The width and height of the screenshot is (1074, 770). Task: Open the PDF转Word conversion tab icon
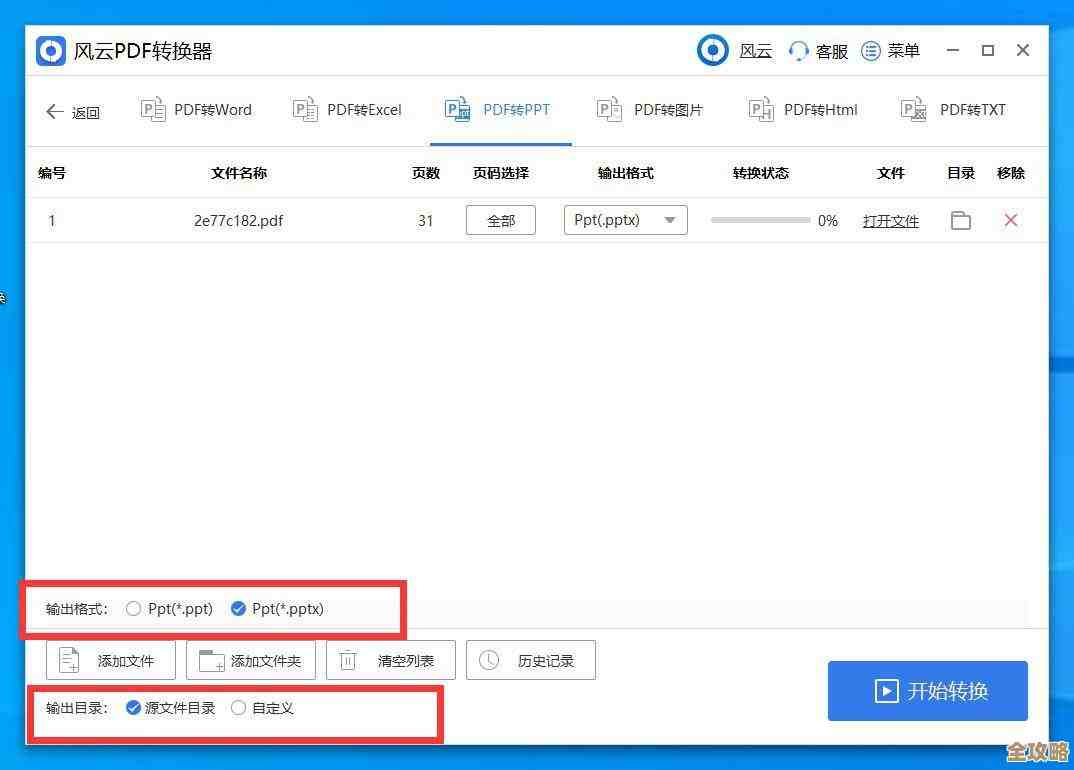(154, 109)
